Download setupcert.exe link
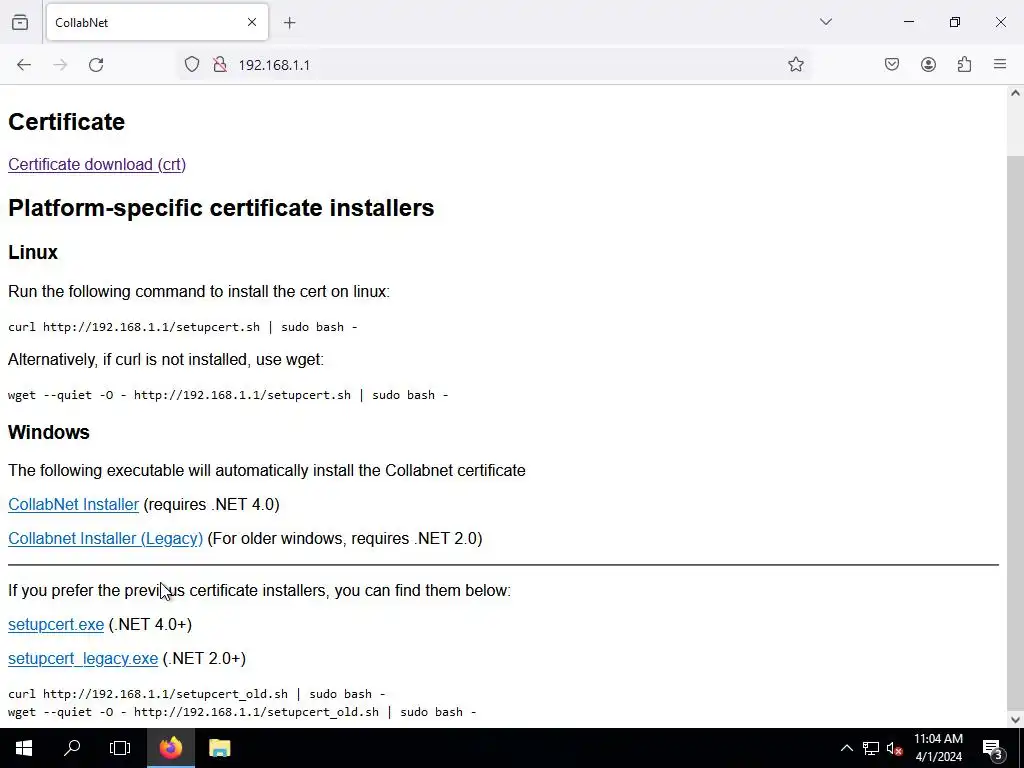 tap(56, 624)
